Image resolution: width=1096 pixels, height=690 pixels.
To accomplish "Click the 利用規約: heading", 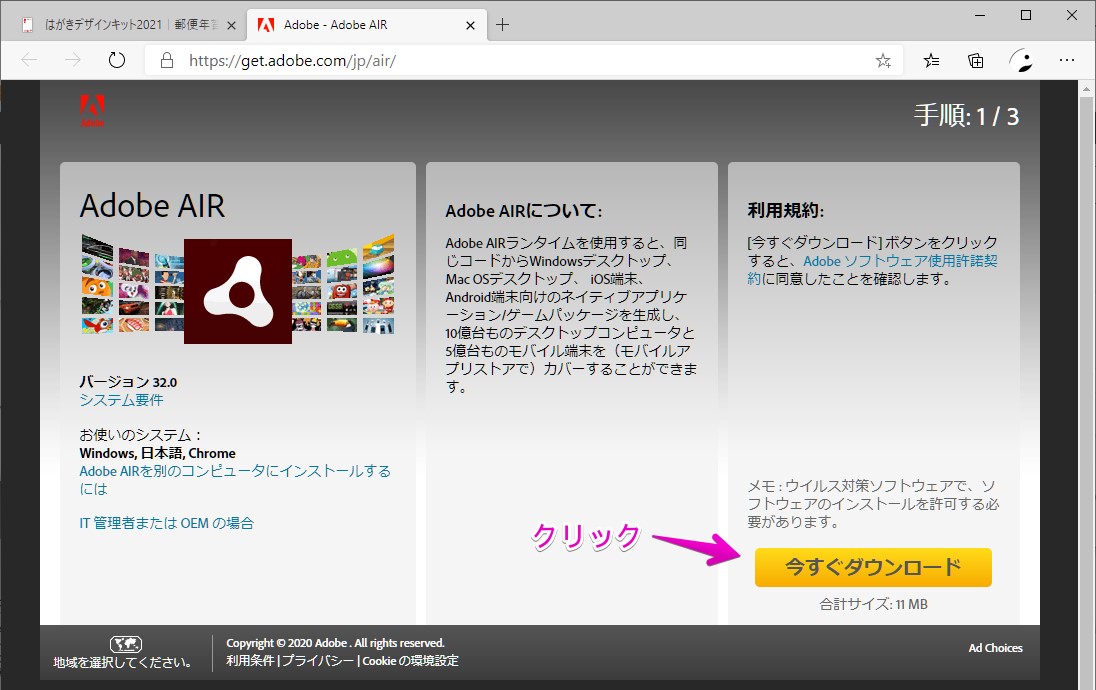I will point(786,210).
